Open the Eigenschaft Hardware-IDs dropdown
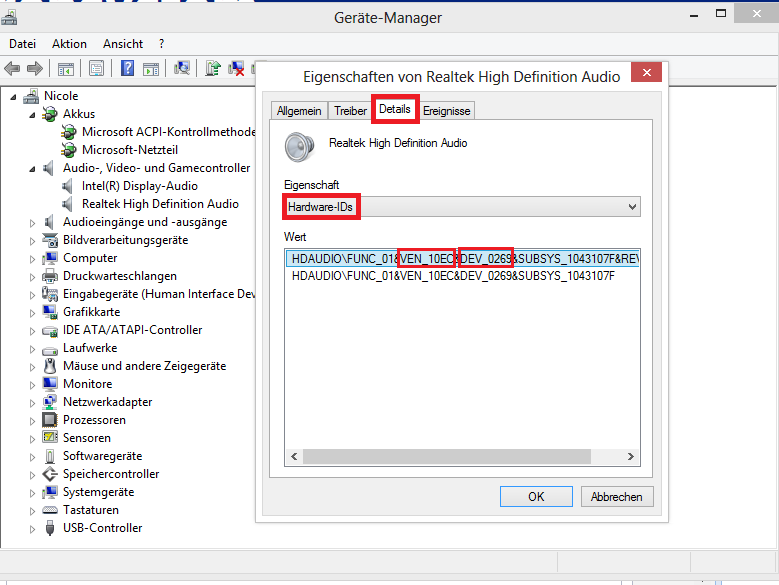This screenshot has width=779, height=585. (x=462, y=207)
